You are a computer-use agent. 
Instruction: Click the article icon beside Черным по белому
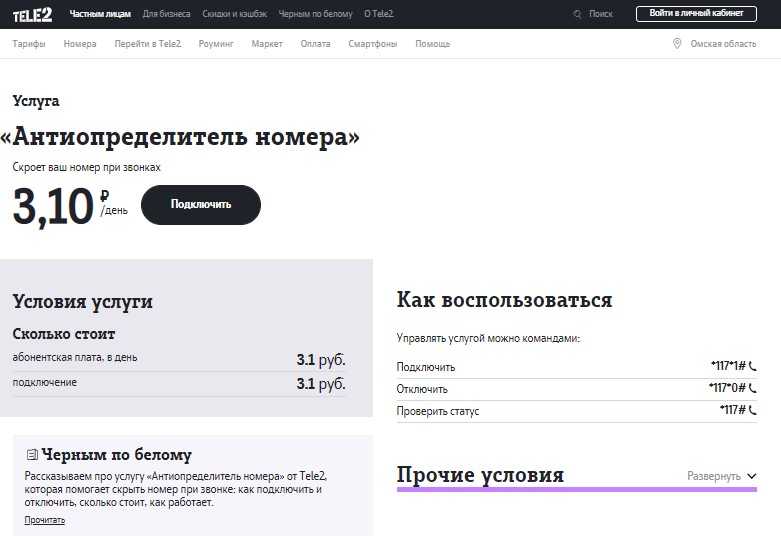click(32, 454)
